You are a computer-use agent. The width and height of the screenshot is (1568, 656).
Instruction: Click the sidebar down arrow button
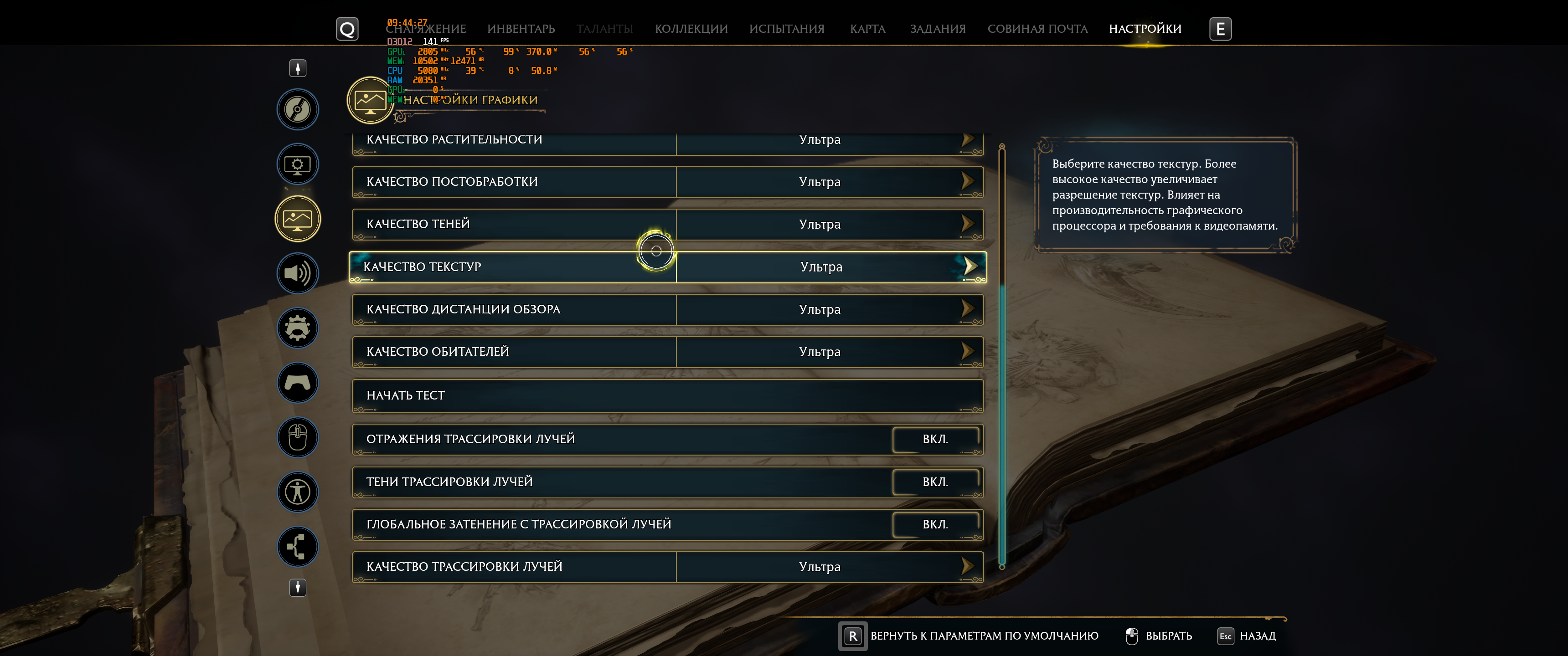coord(298,587)
